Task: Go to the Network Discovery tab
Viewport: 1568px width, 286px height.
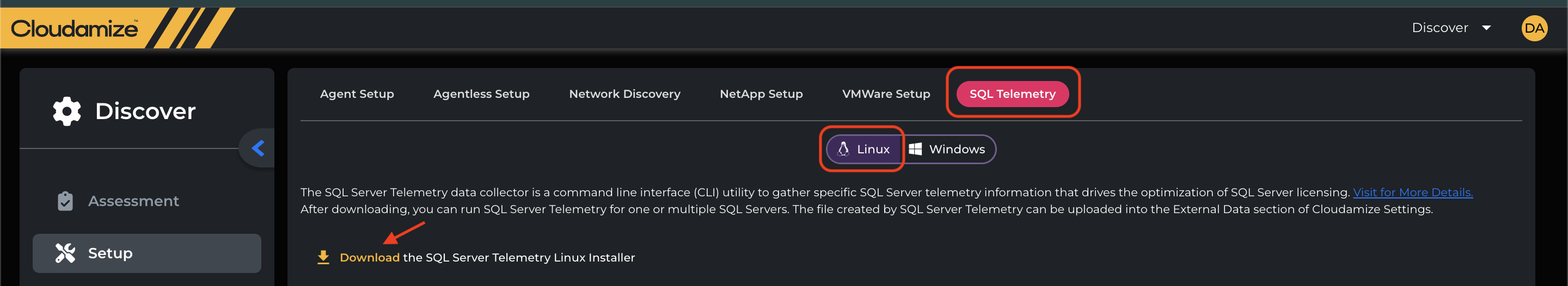Action: 624,94
